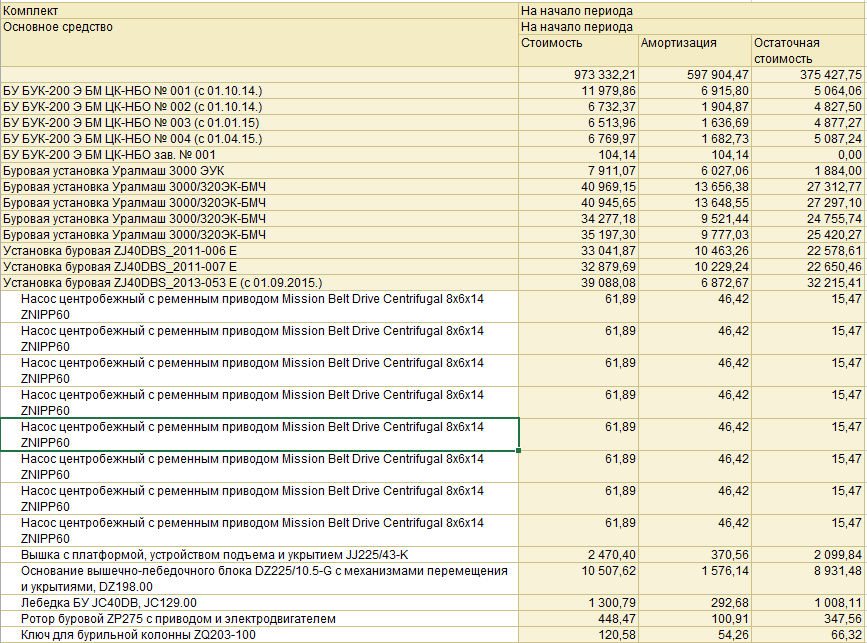The width and height of the screenshot is (867, 643).
Task: Click cost value 2 470,40
Action: 578,555
